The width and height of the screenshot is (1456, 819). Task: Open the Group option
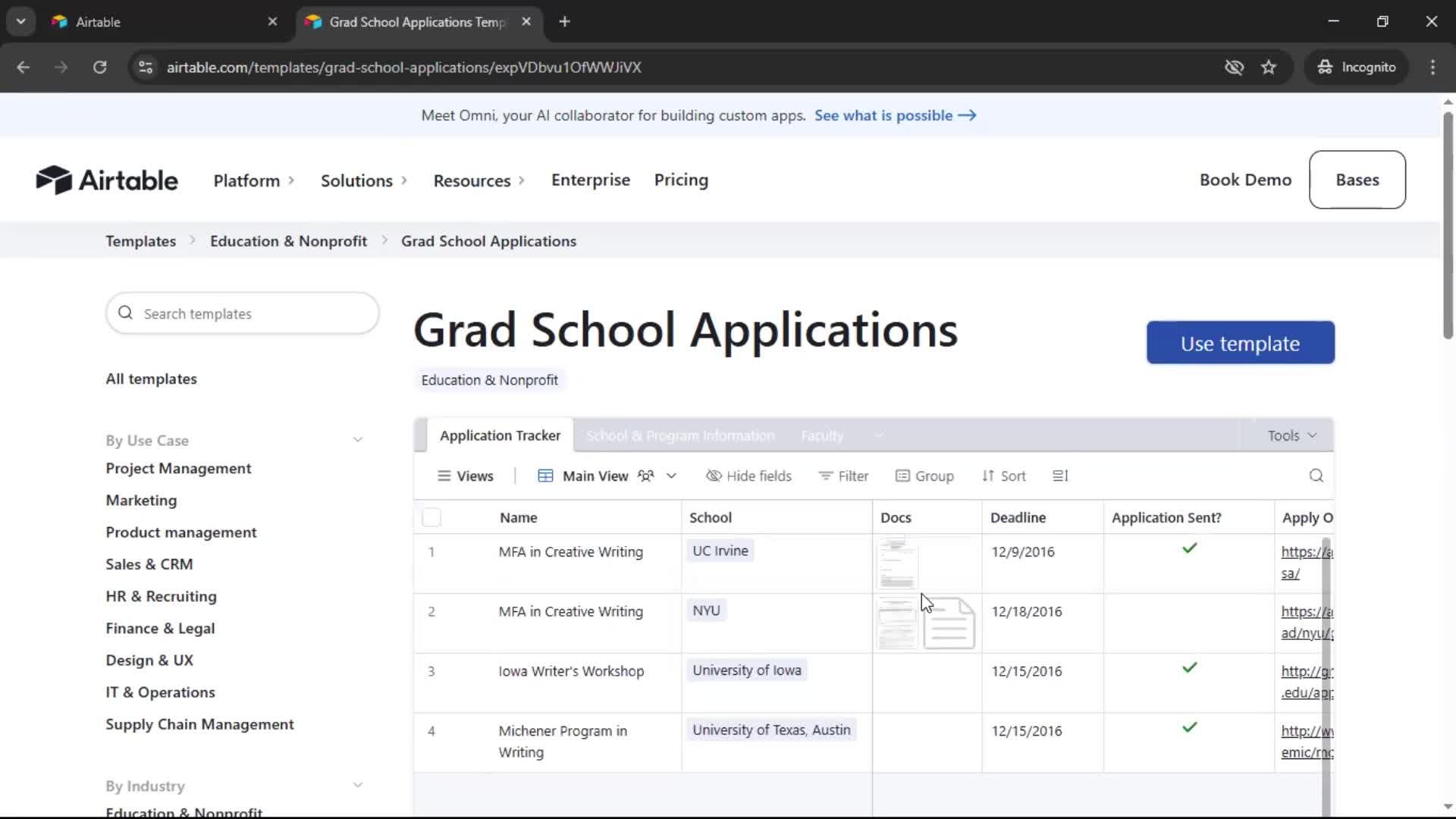[x=924, y=475]
